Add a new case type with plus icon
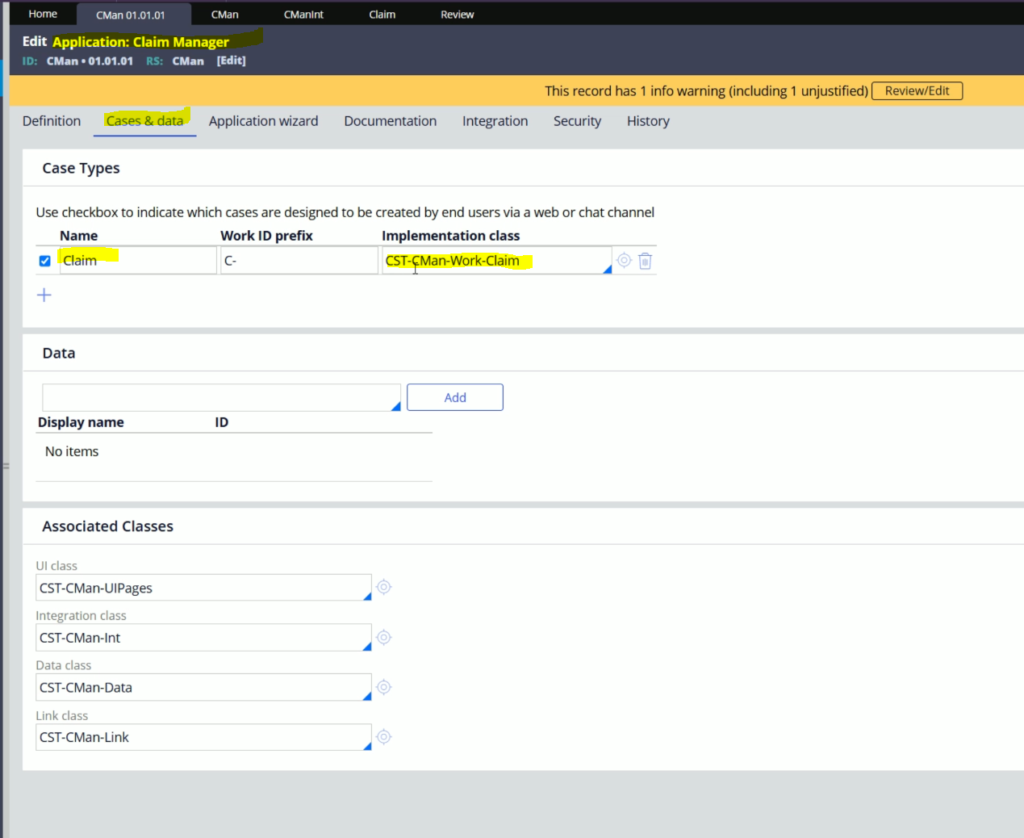Image resolution: width=1024 pixels, height=838 pixels. pyautogui.click(x=44, y=295)
